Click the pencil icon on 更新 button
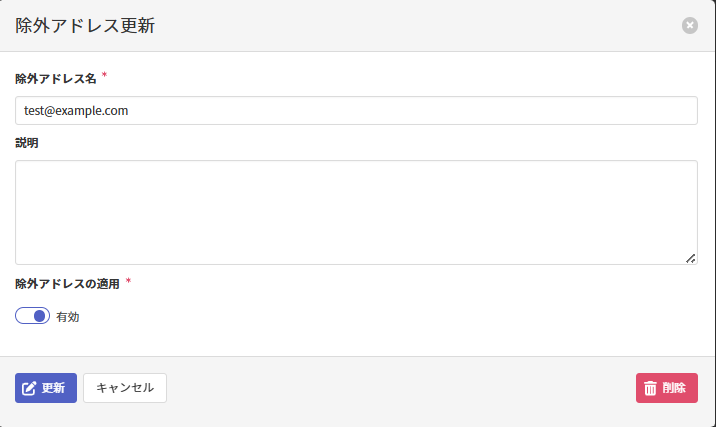The height and width of the screenshot is (427, 716). click(30, 388)
